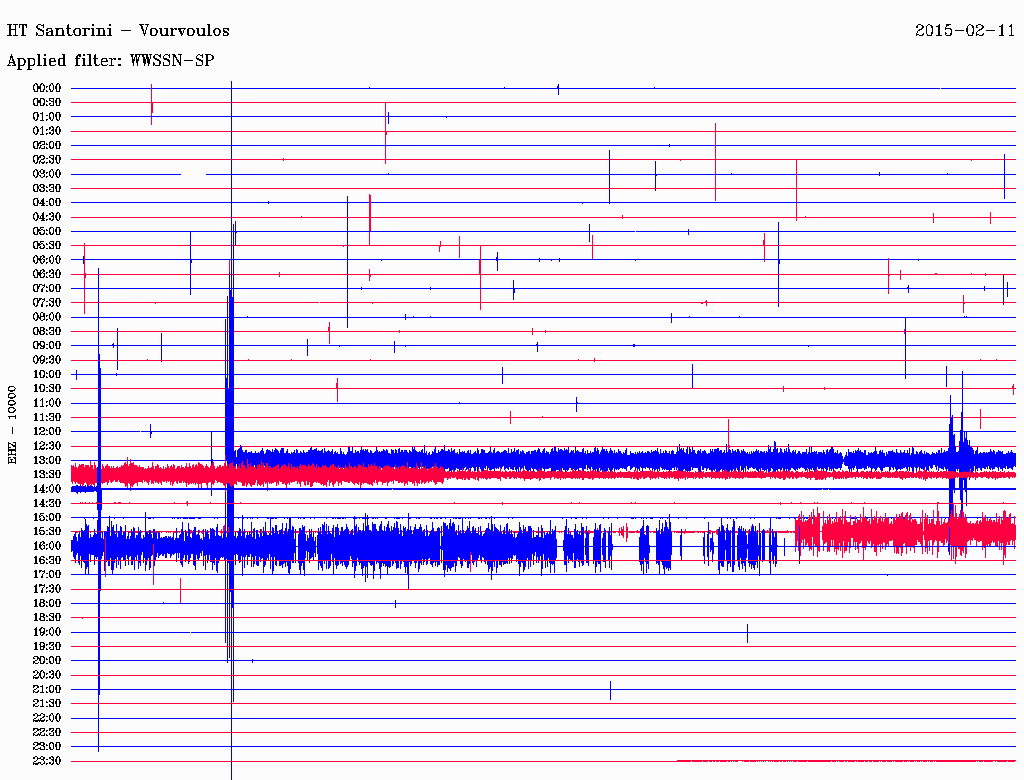Viewport: 1024px width, 780px height.
Task: Click the '16:00' time label
Action: [x=47, y=546]
